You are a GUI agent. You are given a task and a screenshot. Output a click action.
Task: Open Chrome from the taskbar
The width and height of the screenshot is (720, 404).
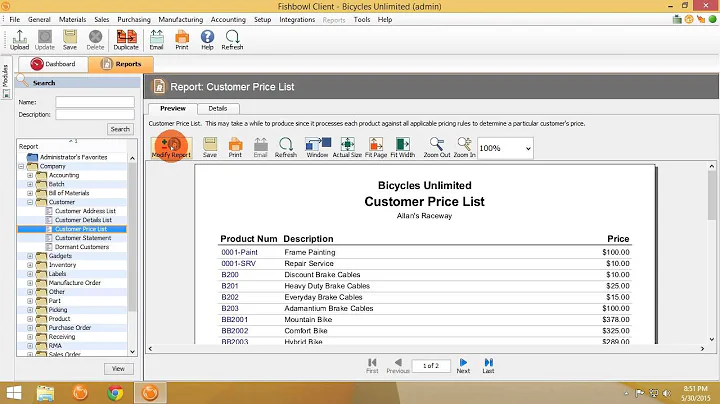point(115,393)
